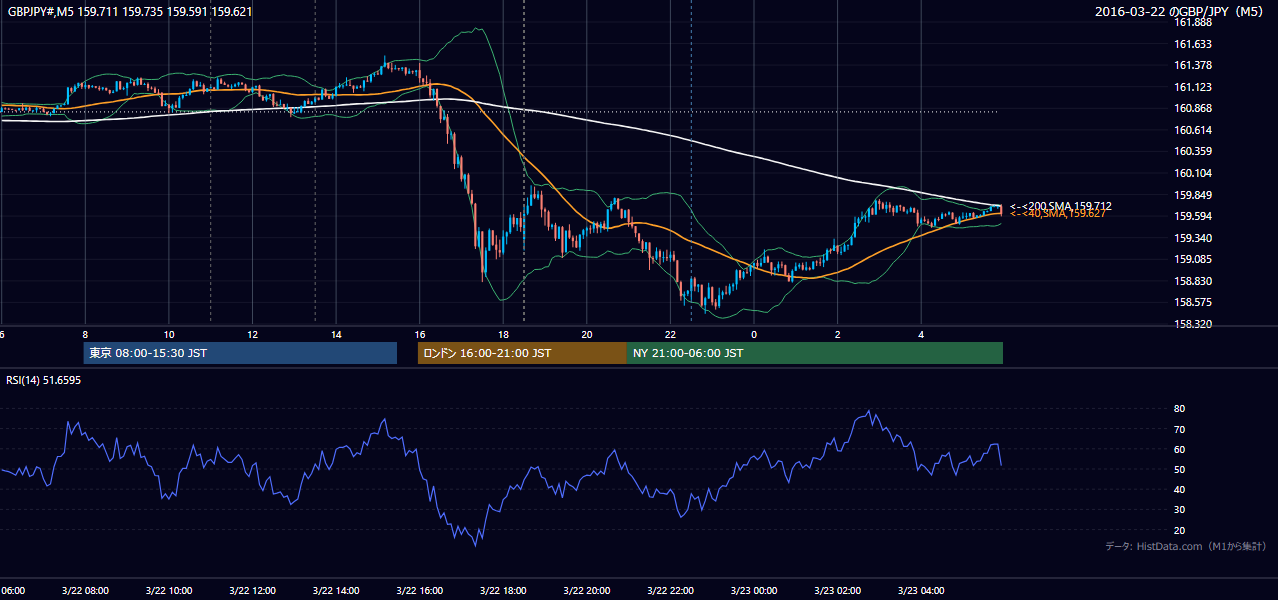The height and width of the screenshot is (600, 1278).
Task: Click price axis value 161.888
Action: point(1192,22)
